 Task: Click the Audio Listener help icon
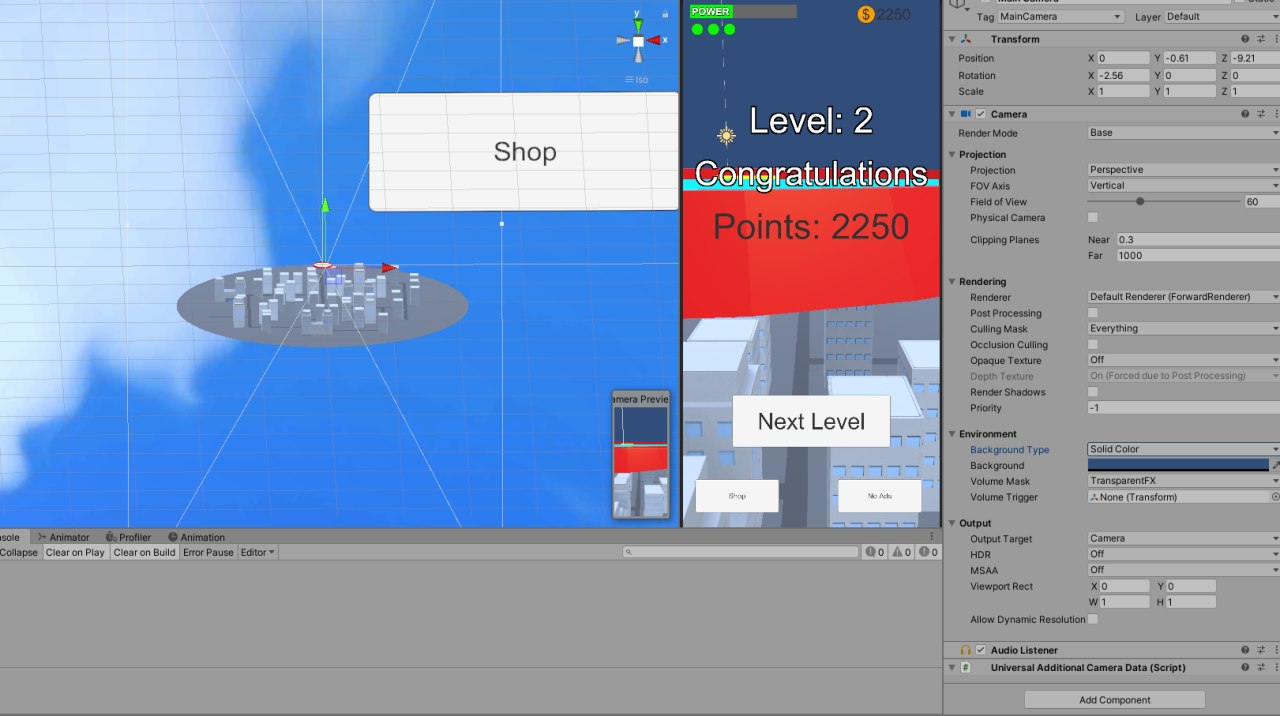(x=1245, y=650)
